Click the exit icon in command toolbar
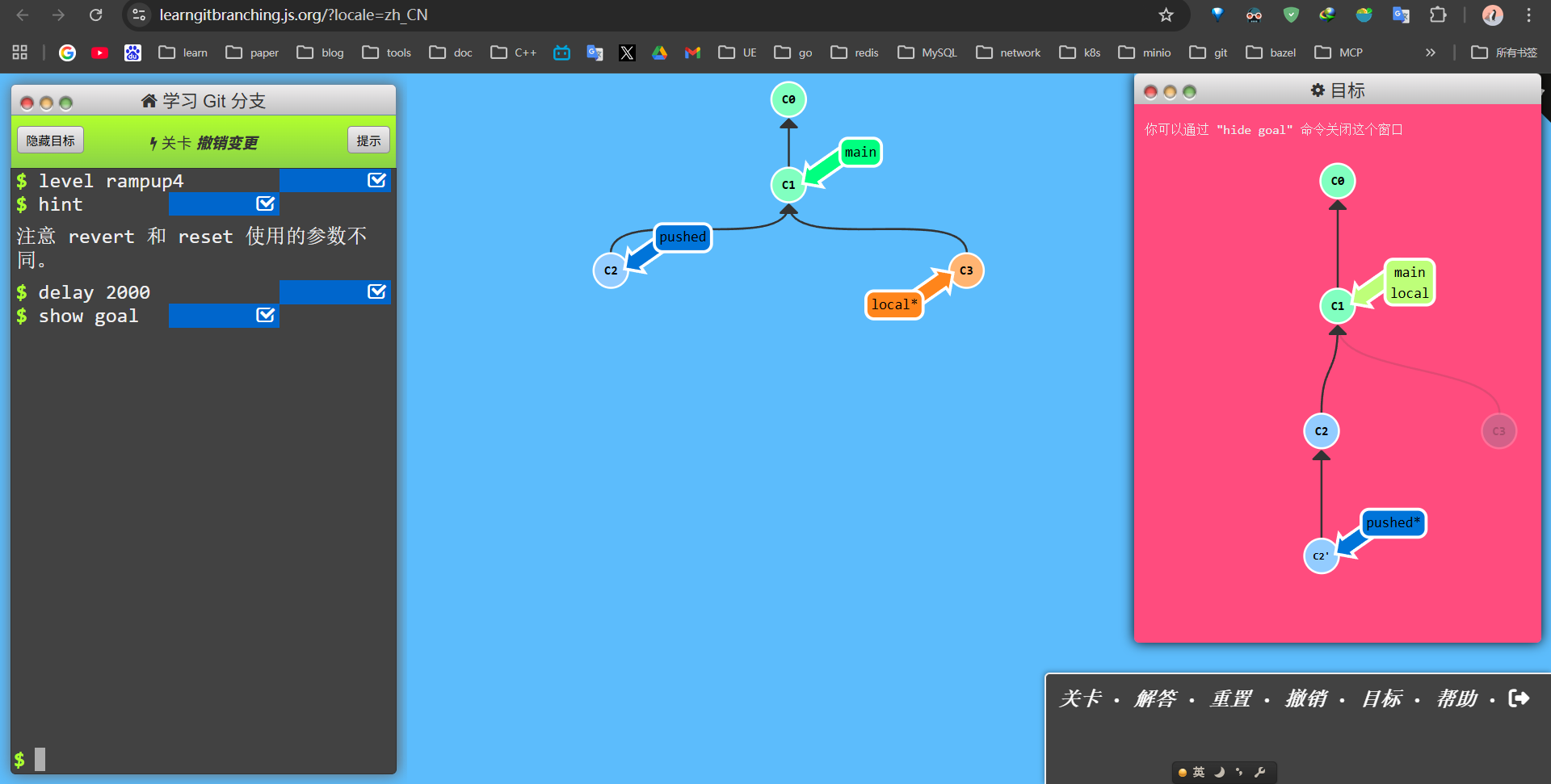The width and height of the screenshot is (1551, 784). coord(1519,698)
